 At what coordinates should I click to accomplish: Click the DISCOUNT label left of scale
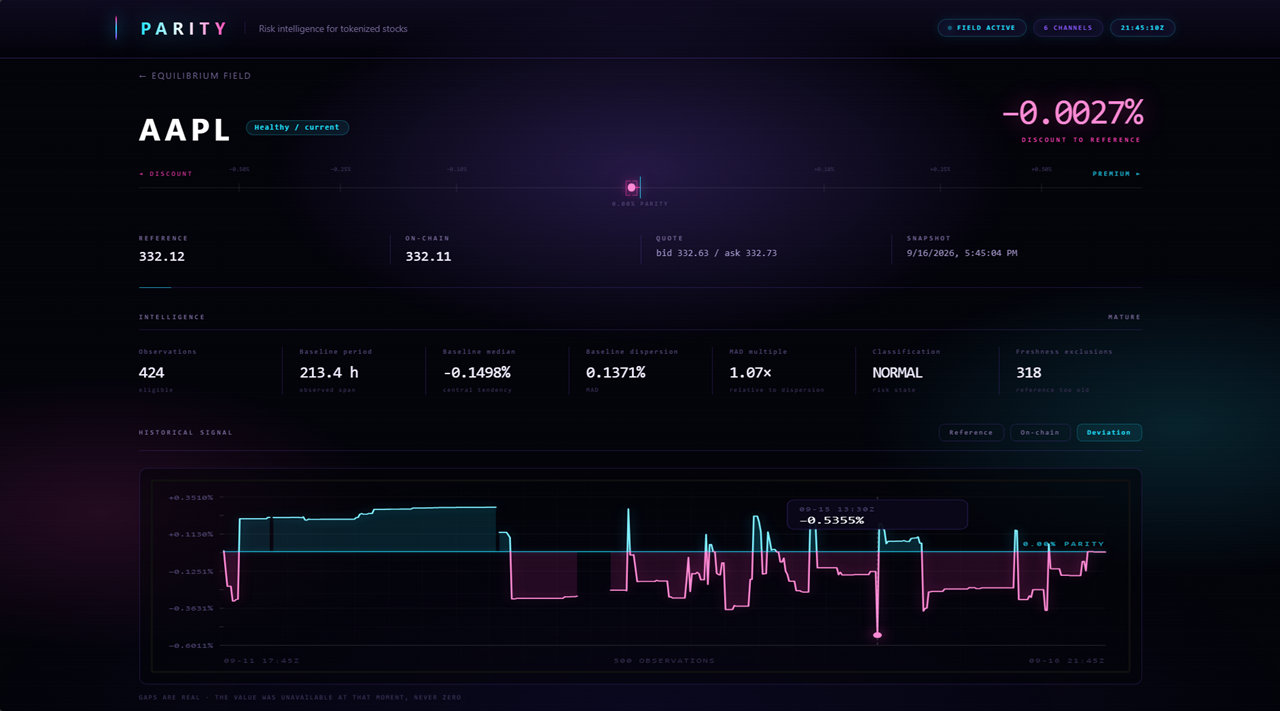166,174
